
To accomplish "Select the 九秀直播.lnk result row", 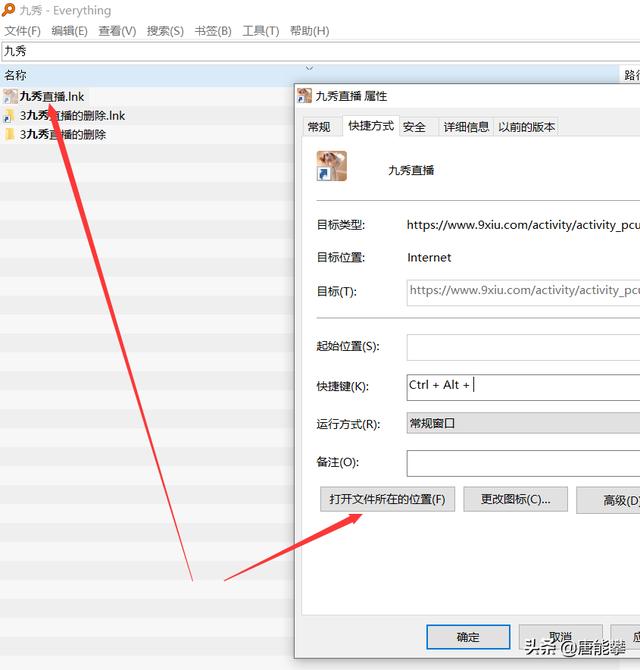I will coord(147,97).
